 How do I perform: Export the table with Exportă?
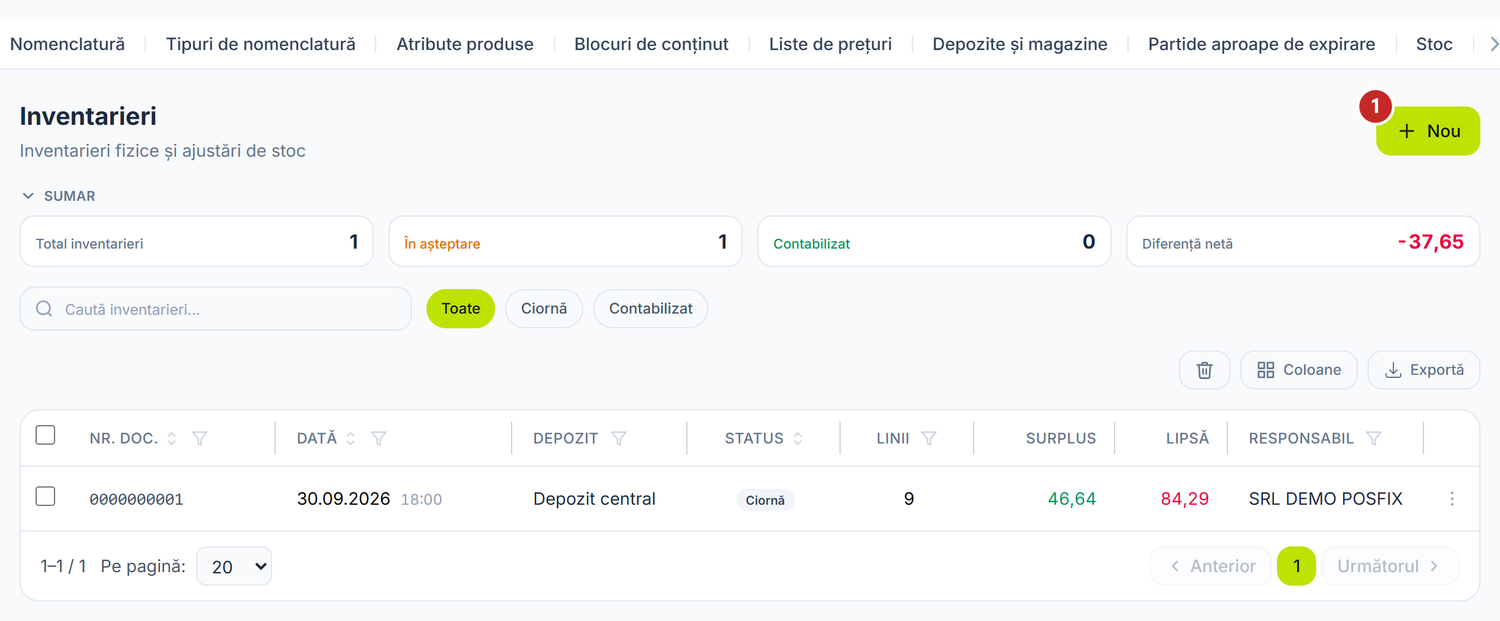(1424, 370)
